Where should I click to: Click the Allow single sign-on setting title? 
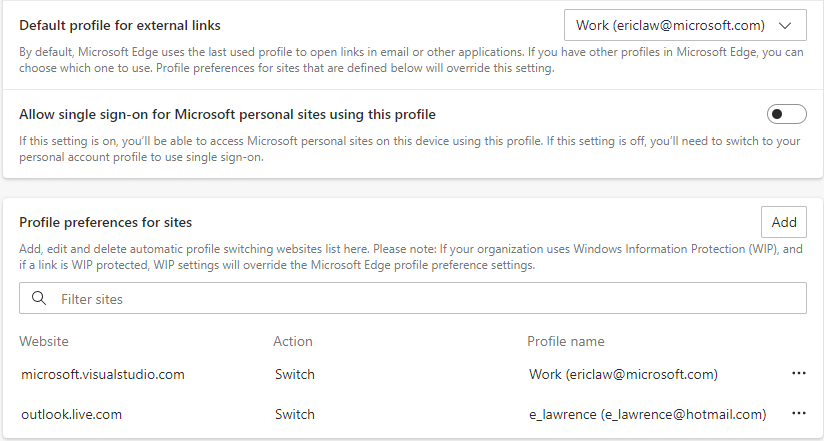pos(228,114)
